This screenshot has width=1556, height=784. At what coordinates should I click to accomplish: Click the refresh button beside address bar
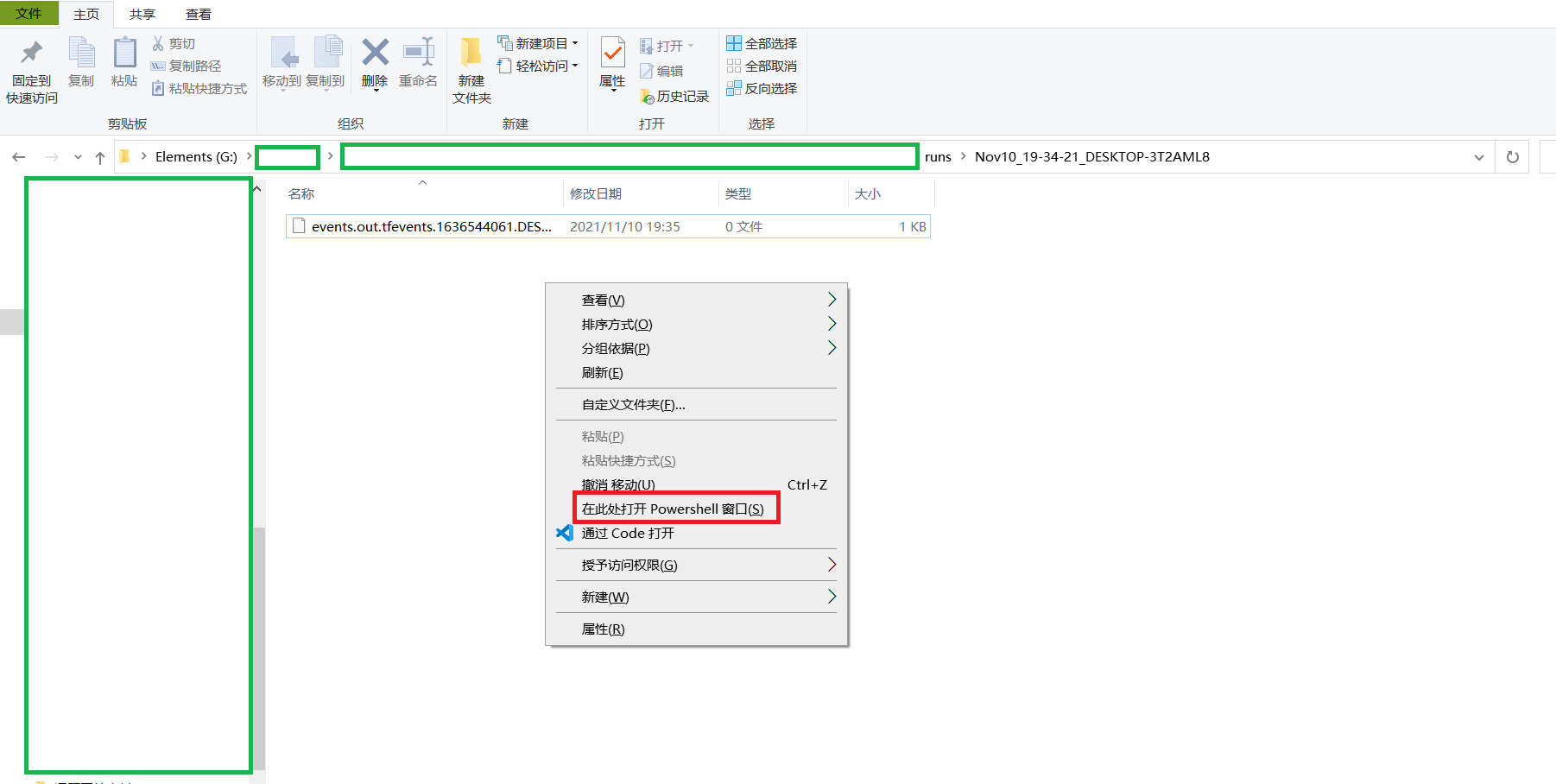click(1513, 157)
